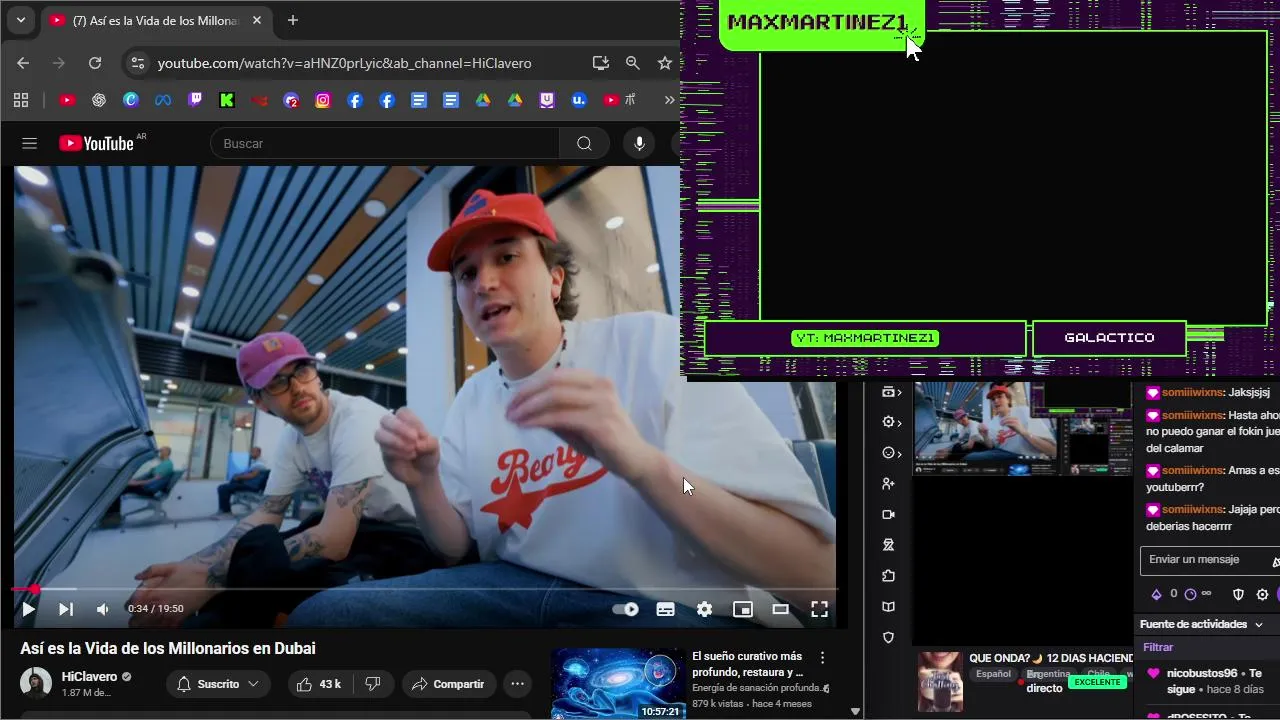Open a new browser tab
This screenshot has width=1280, height=720.
pos(292,20)
